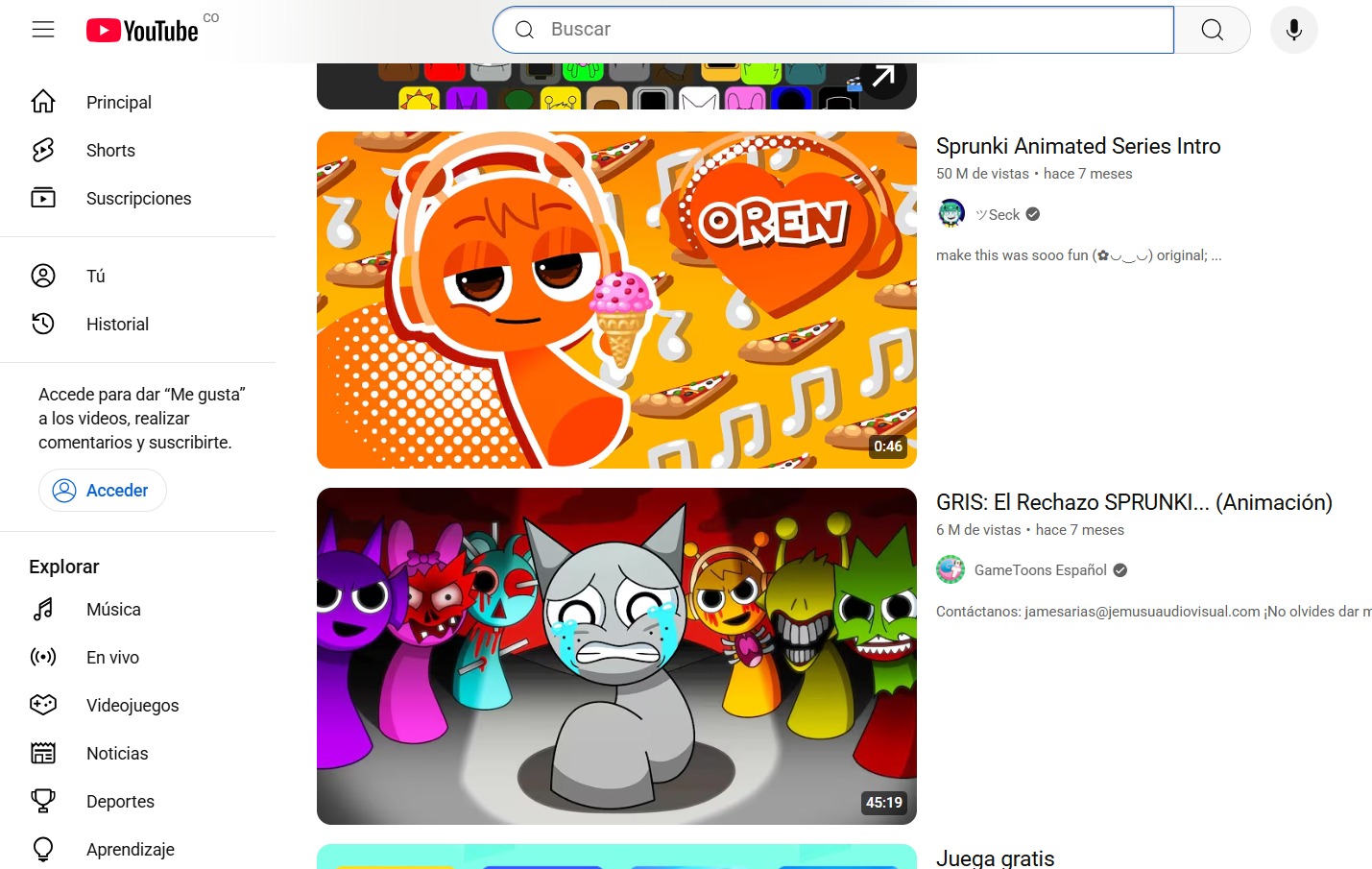
Task: Open the Tú profile icon
Action: [x=43, y=276]
